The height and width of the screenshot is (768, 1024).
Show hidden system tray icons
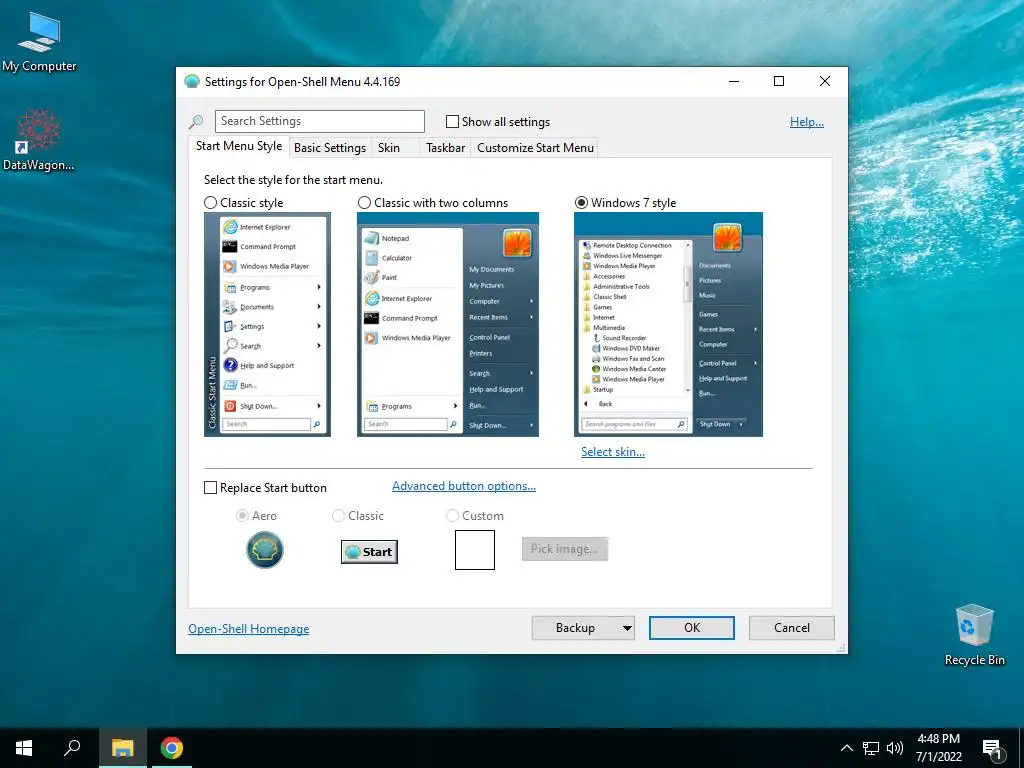point(846,748)
